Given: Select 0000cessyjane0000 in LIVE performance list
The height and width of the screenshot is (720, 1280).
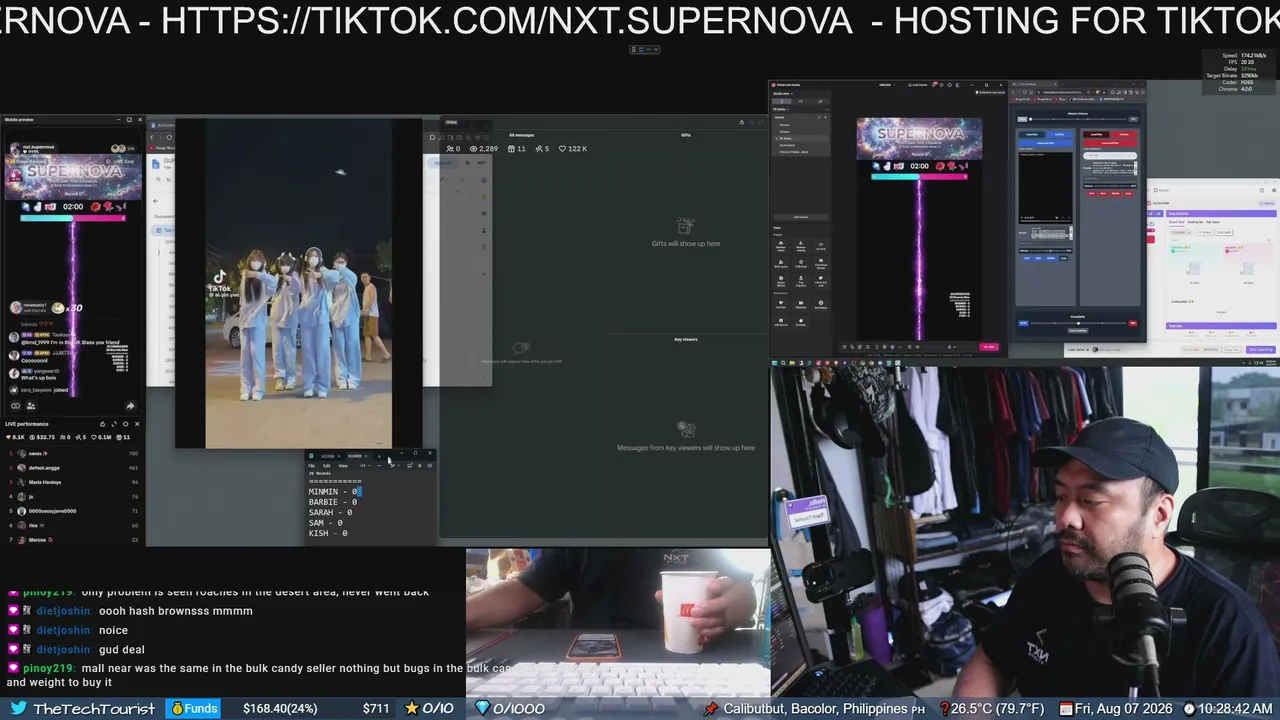Looking at the screenshot, I should [73, 511].
